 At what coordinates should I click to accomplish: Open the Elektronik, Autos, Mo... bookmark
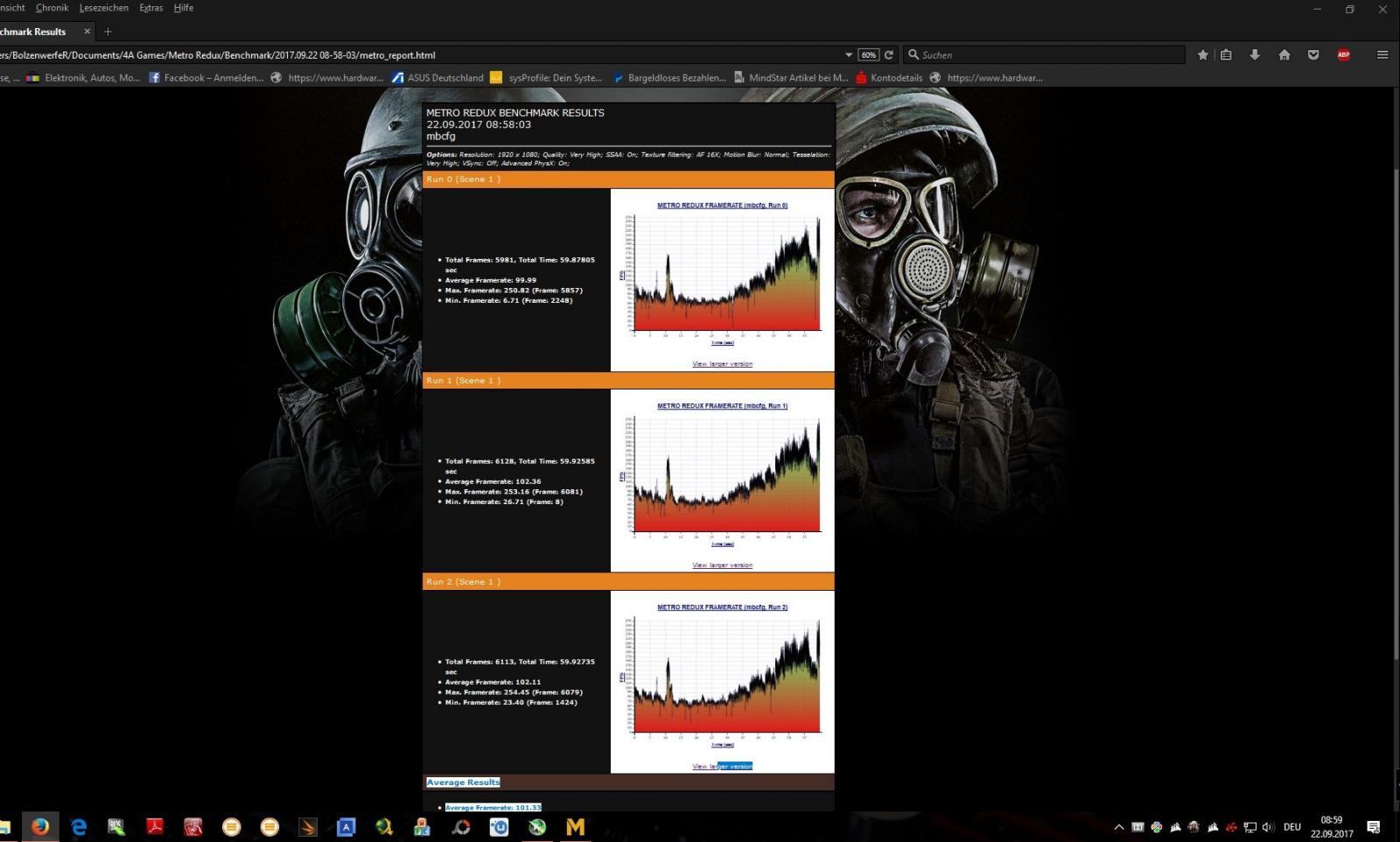coord(83,78)
